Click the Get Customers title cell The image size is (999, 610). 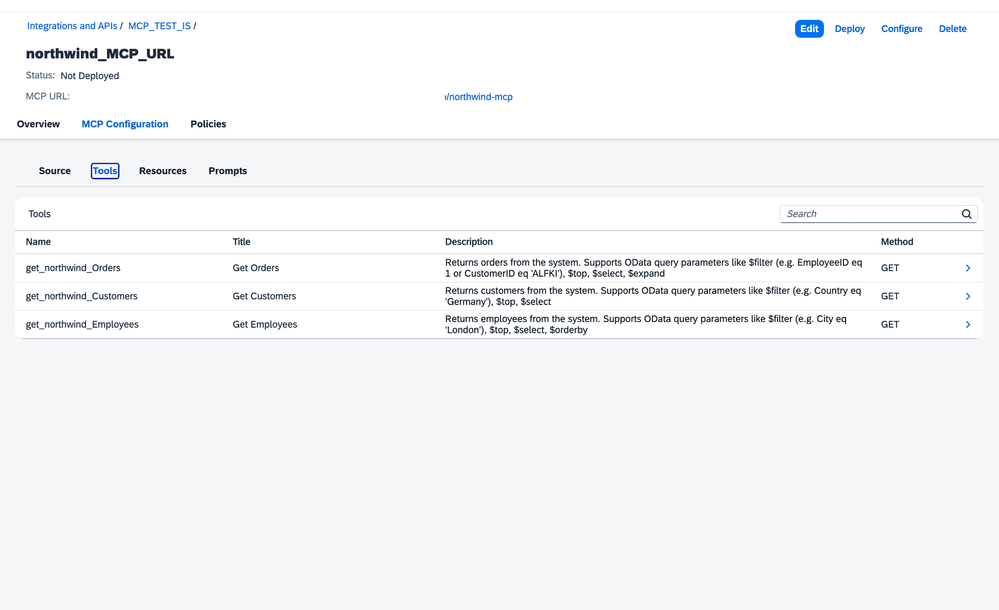pyautogui.click(x=264, y=296)
